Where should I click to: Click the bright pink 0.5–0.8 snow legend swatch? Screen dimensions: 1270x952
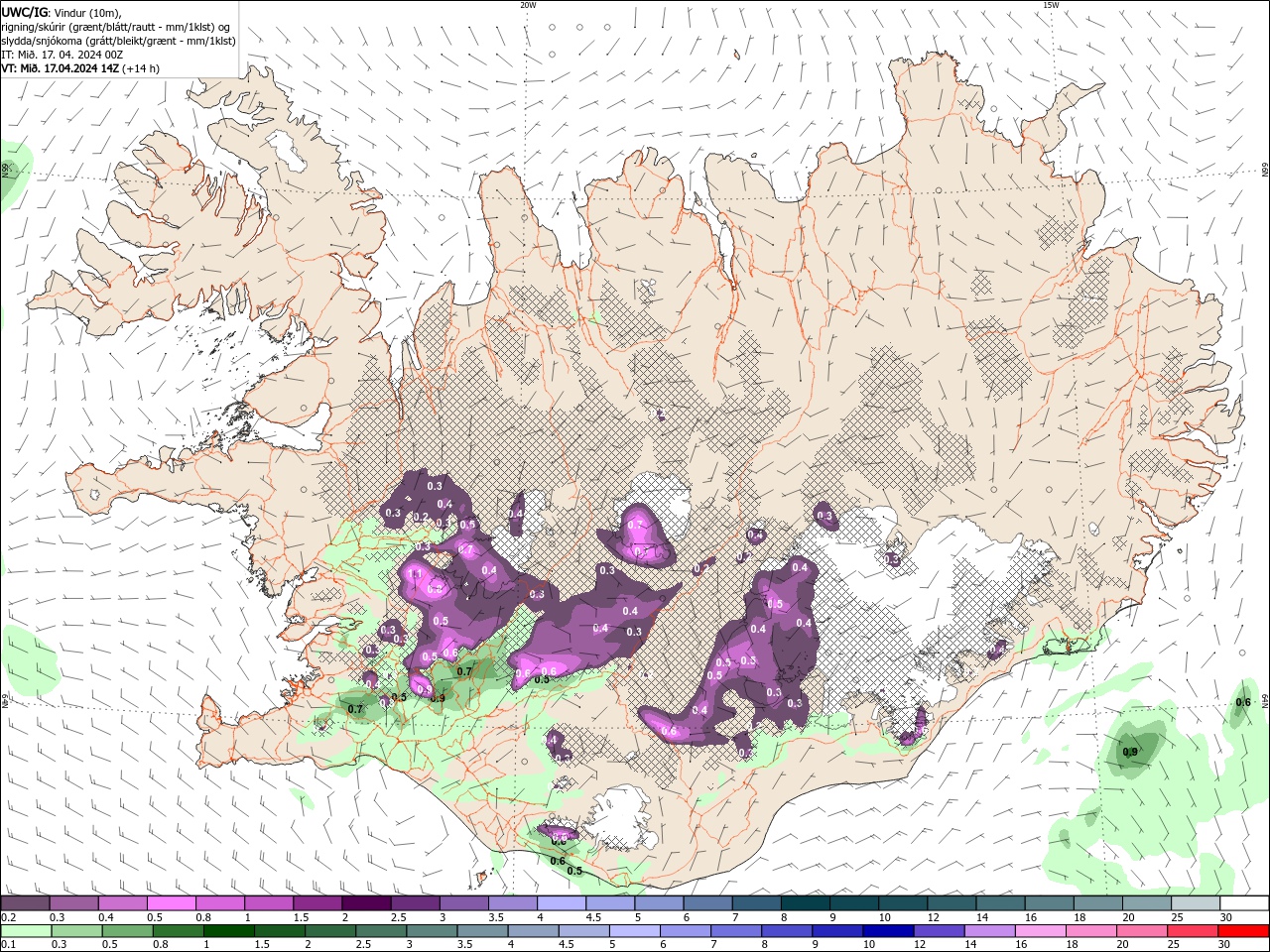[172, 903]
